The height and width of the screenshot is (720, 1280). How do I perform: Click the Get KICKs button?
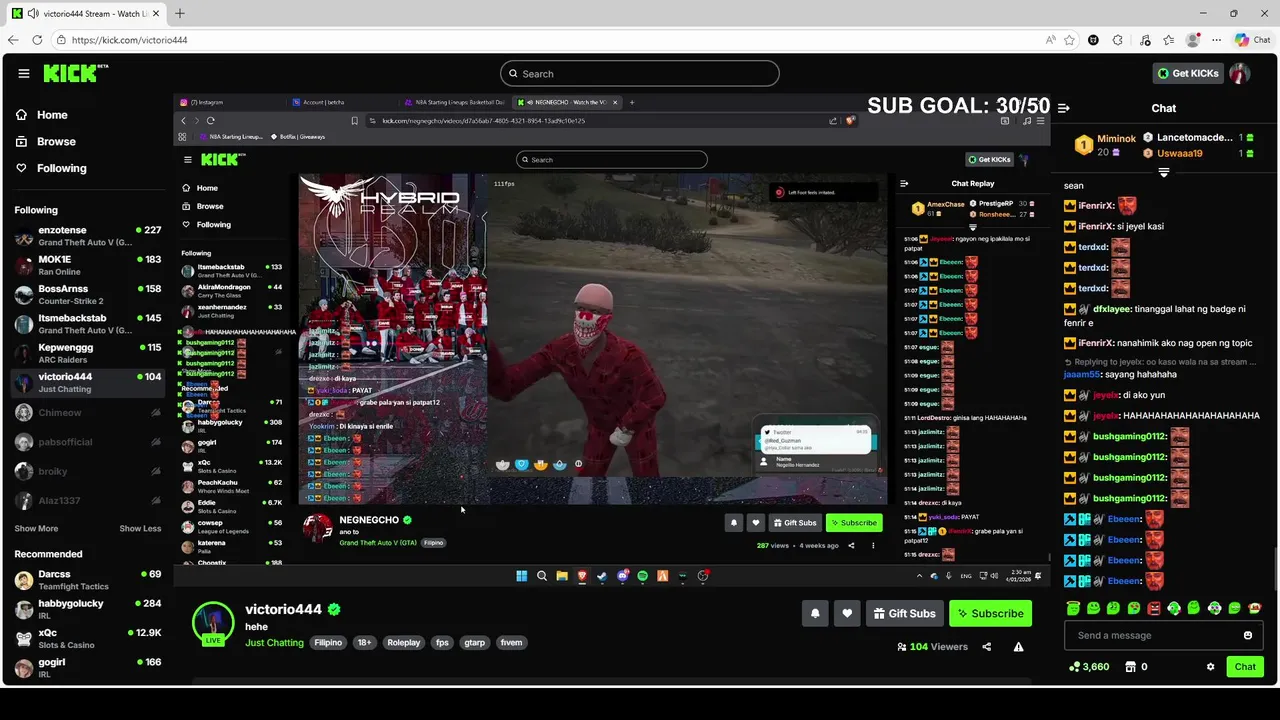[1187, 73]
